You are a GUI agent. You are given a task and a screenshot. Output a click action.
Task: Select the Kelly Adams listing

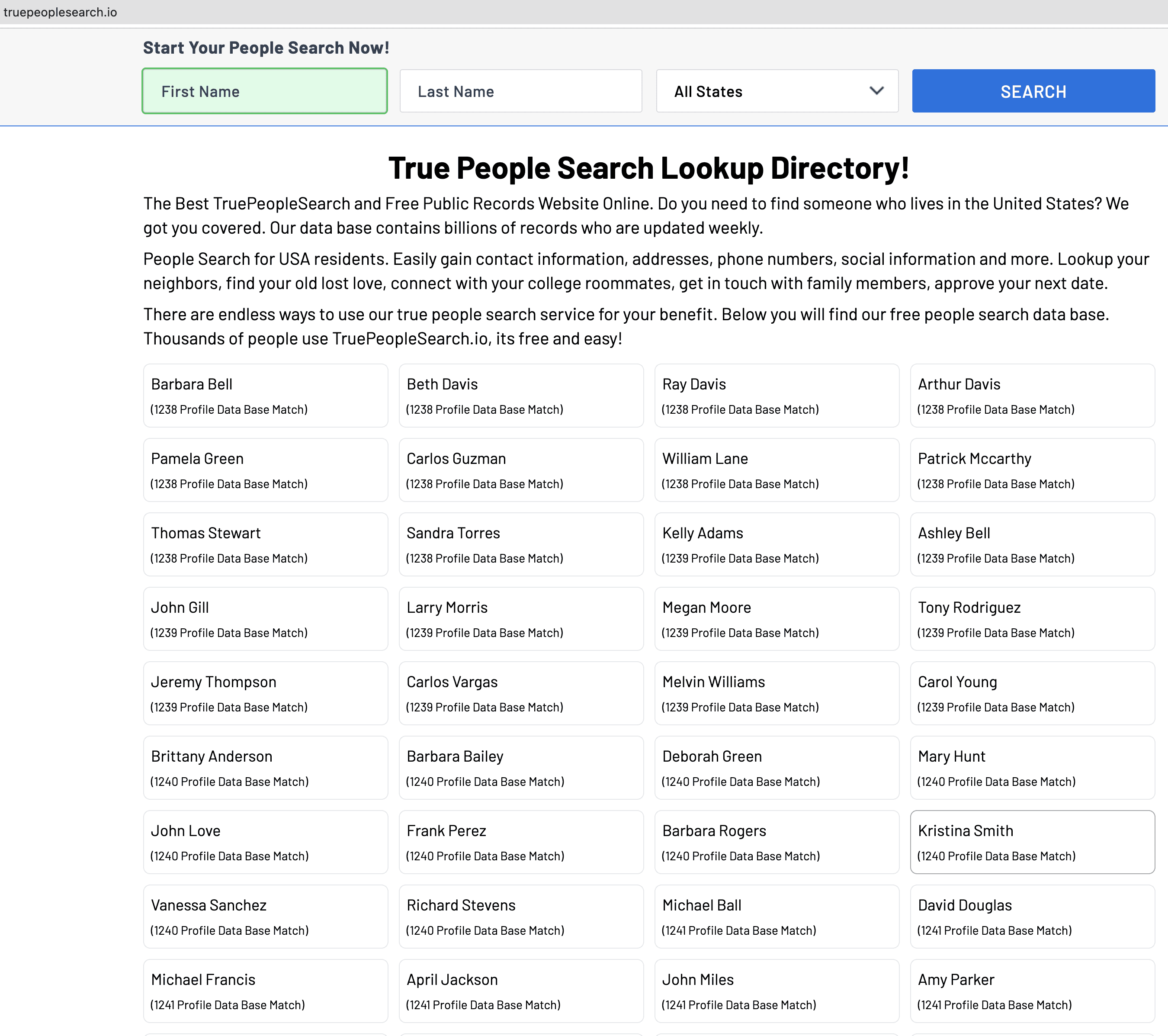pos(776,544)
